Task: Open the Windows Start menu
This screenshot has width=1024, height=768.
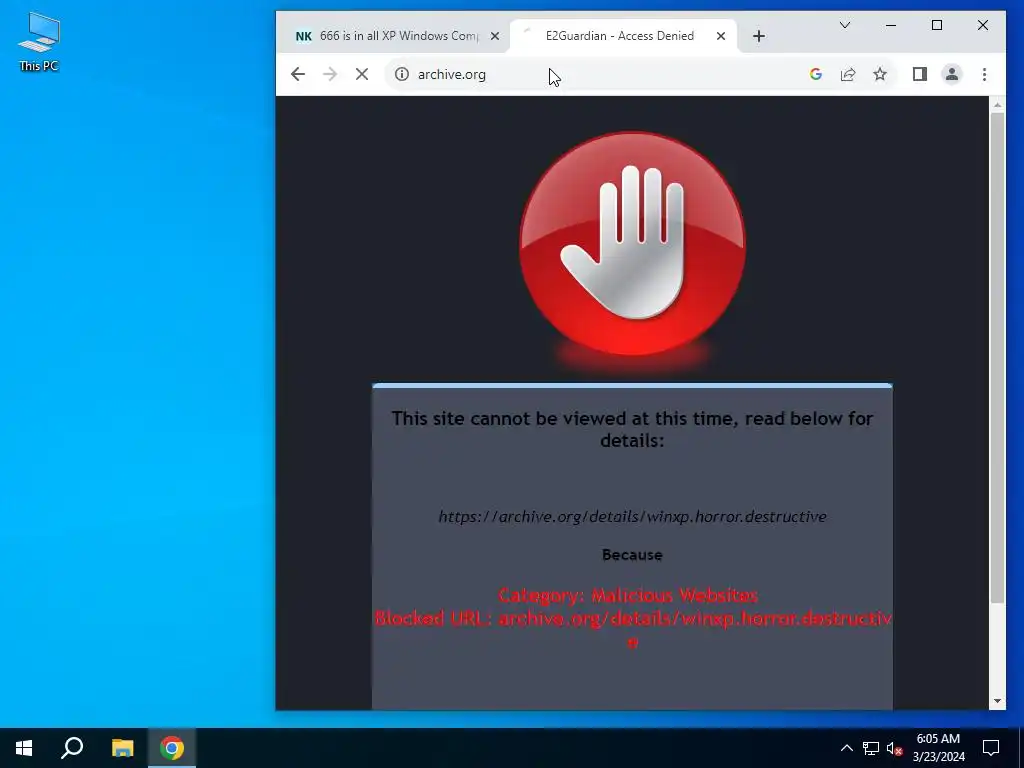Action: pos(24,748)
